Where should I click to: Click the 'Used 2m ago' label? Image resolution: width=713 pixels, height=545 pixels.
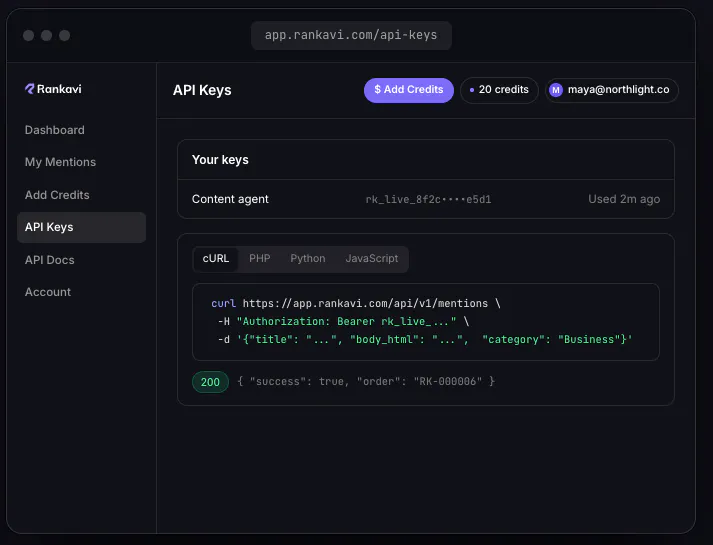[x=624, y=199]
